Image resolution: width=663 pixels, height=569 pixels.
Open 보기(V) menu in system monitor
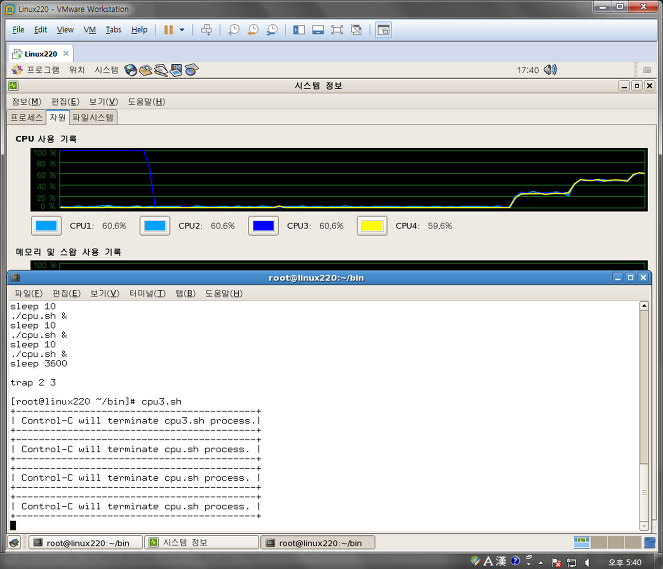click(x=103, y=102)
